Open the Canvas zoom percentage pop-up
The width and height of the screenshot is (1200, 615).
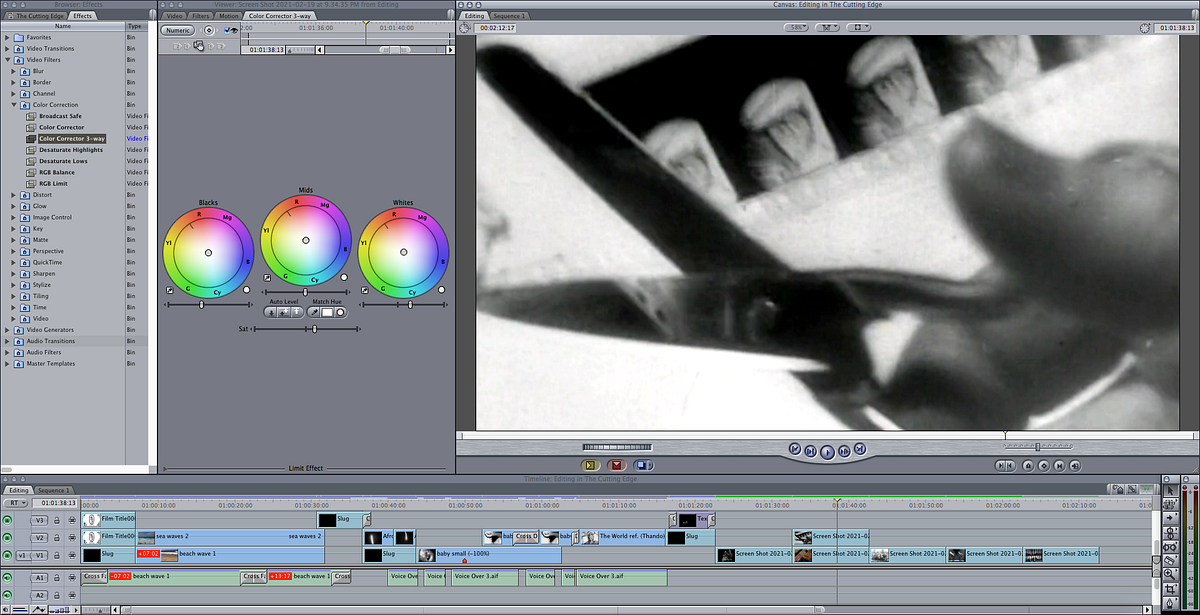coord(796,28)
